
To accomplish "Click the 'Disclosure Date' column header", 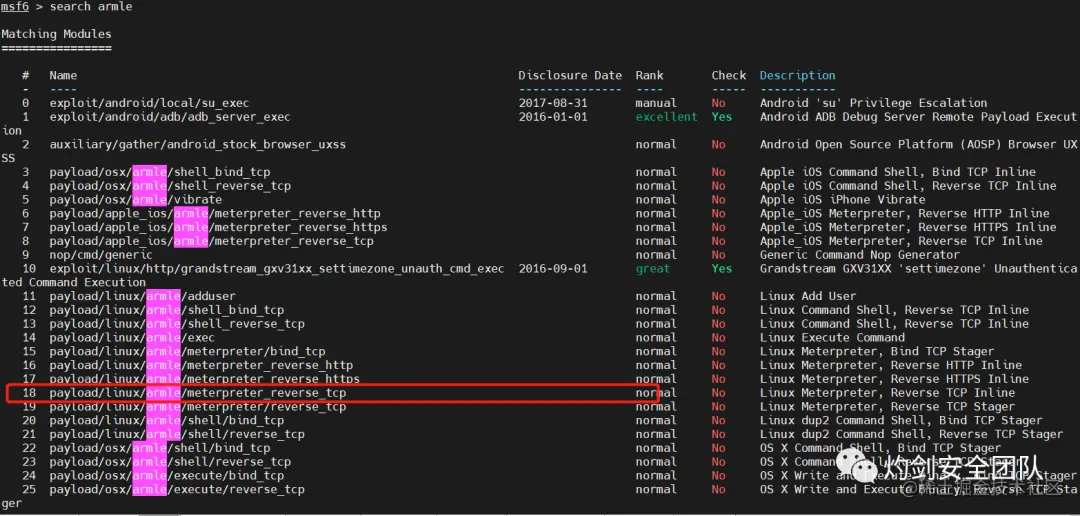I will click(x=570, y=75).
